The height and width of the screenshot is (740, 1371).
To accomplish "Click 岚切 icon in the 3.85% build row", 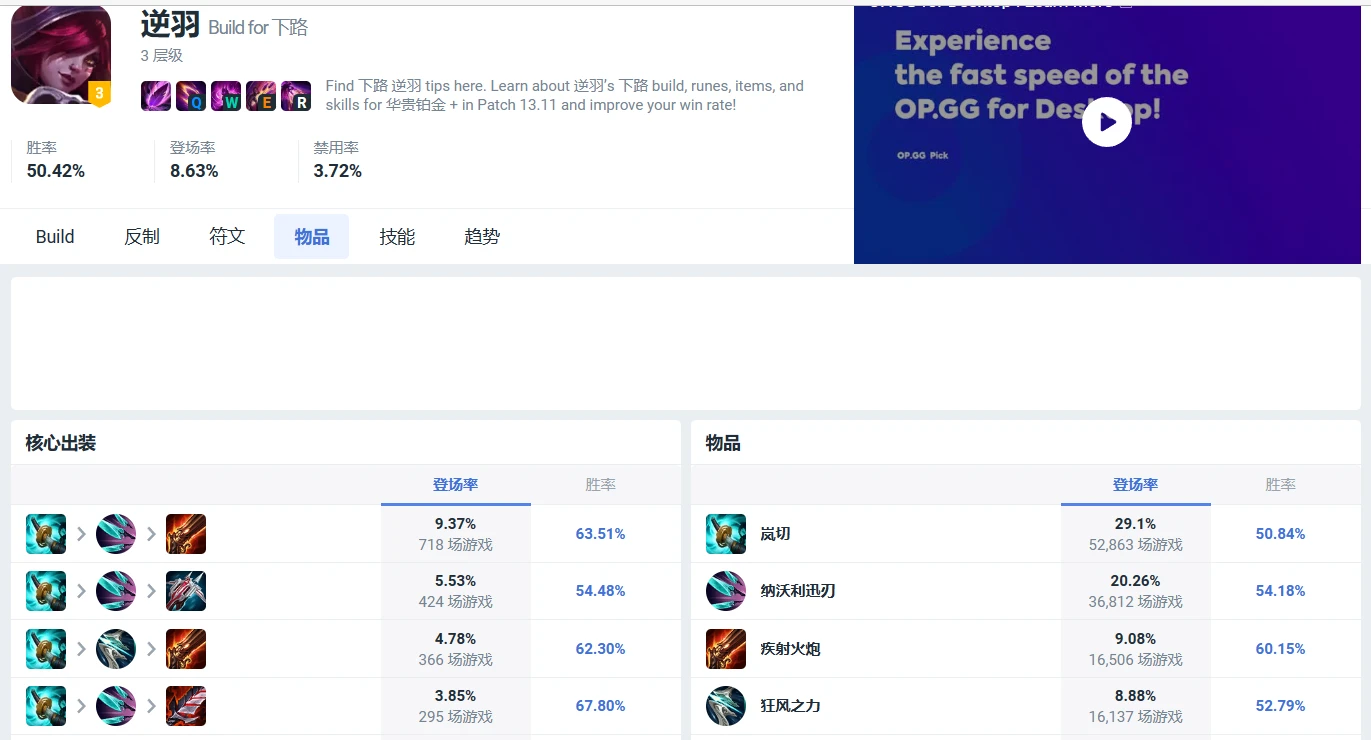I will point(46,706).
